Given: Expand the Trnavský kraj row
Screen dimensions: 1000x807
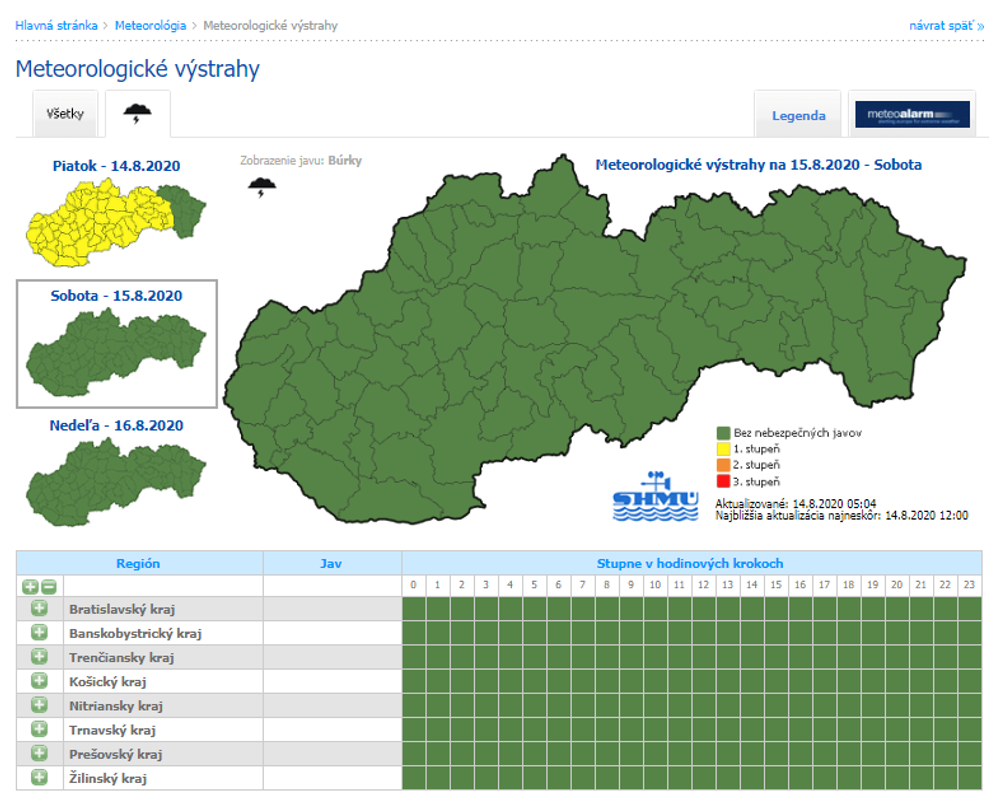Looking at the screenshot, I should 39,729.
